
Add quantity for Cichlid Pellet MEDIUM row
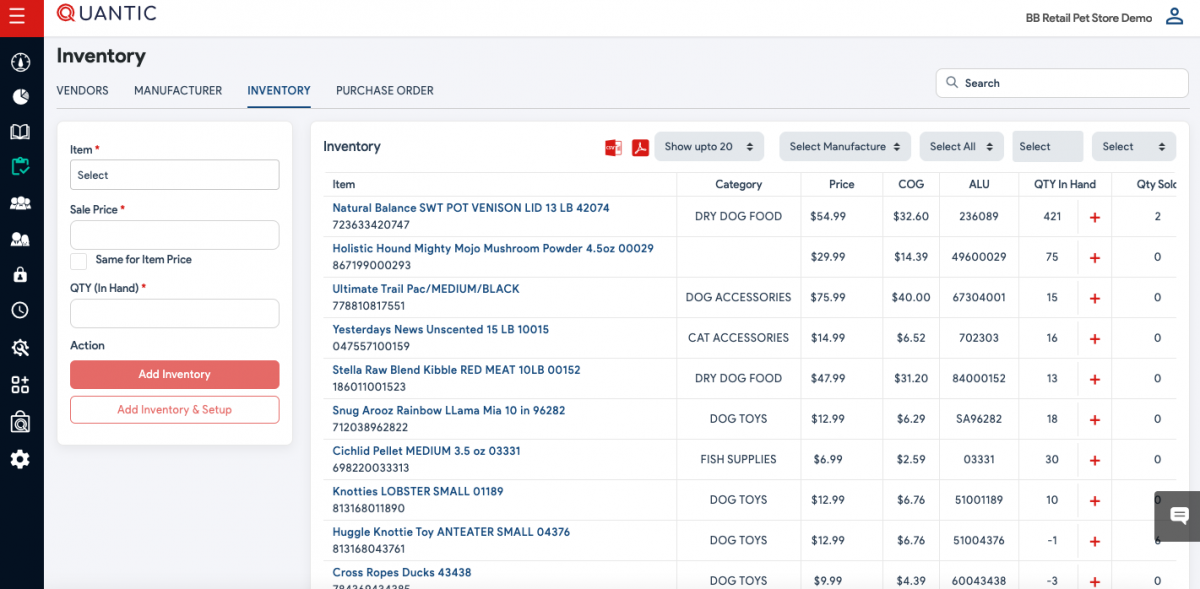pos(1094,460)
